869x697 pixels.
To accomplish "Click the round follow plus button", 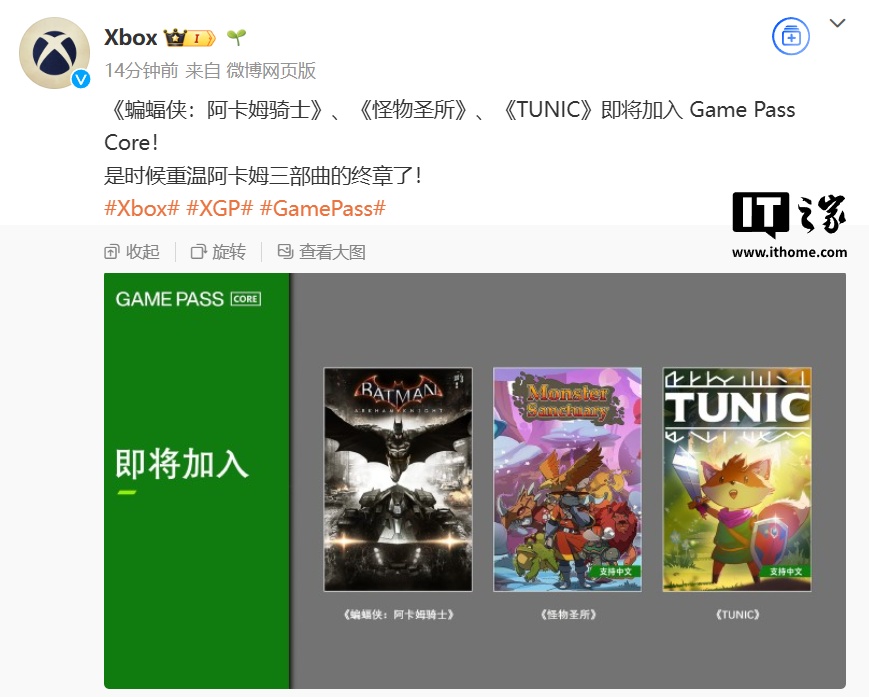I will pyautogui.click(x=791, y=37).
